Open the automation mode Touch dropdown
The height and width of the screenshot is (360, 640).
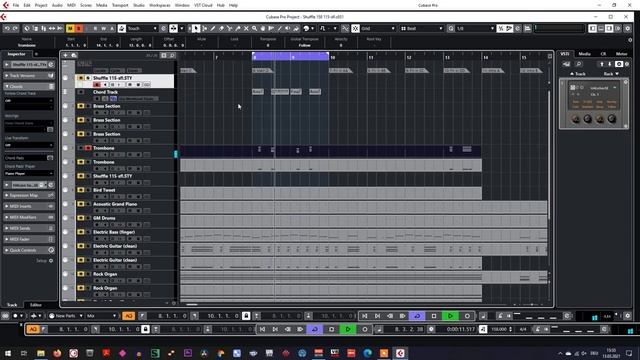(x=142, y=28)
